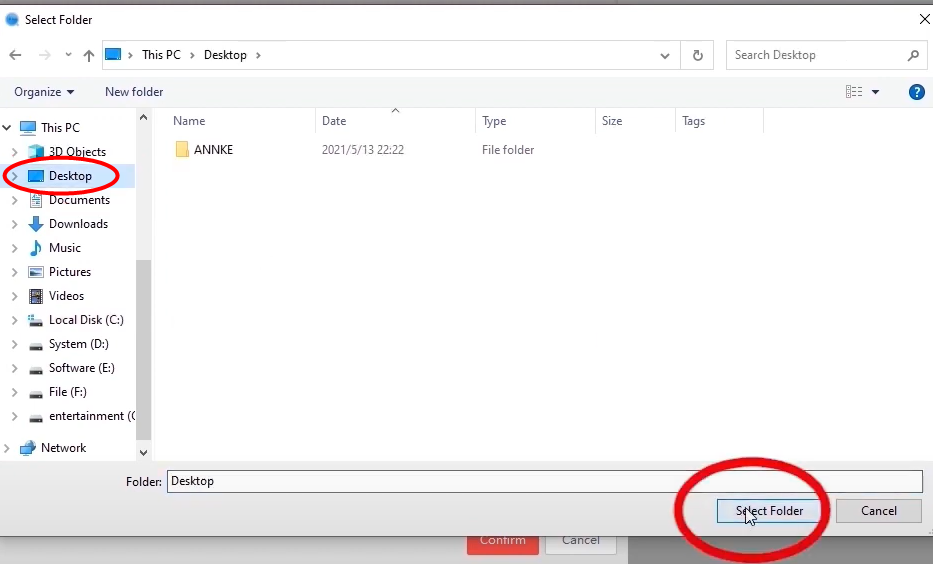The width and height of the screenshot is (933, 564).
Task: Click the Back navigation arrow
Action: pos(16,55)
